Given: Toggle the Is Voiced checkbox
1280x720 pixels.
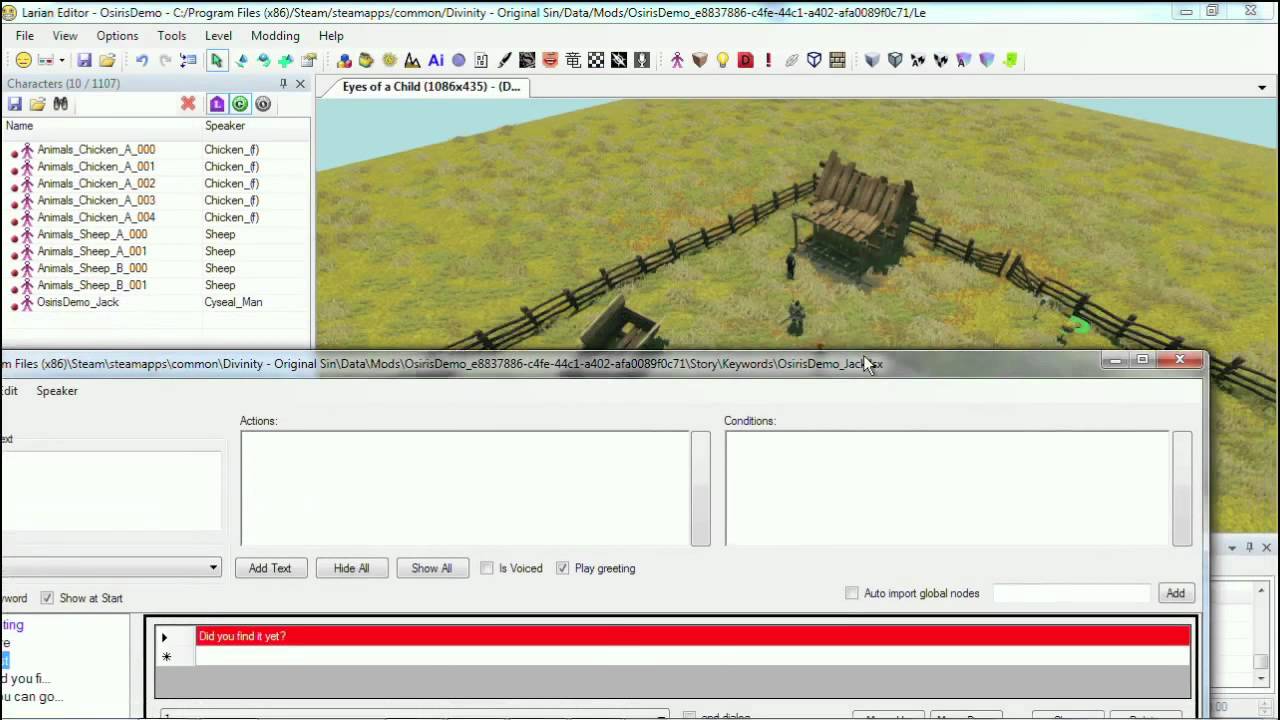Looking at the screenshot, I should click(487, 568).
